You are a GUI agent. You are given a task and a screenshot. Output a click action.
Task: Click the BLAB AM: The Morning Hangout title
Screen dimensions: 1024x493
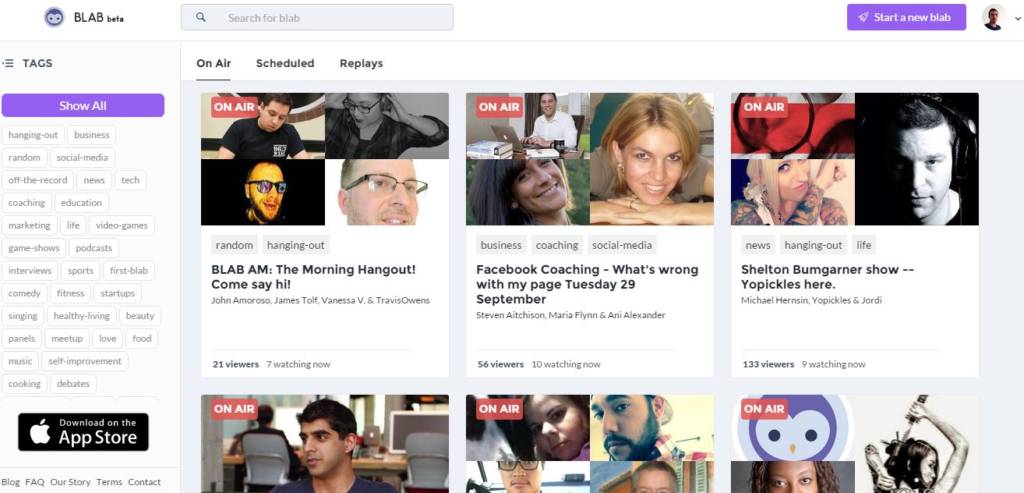tap(313, 277)
